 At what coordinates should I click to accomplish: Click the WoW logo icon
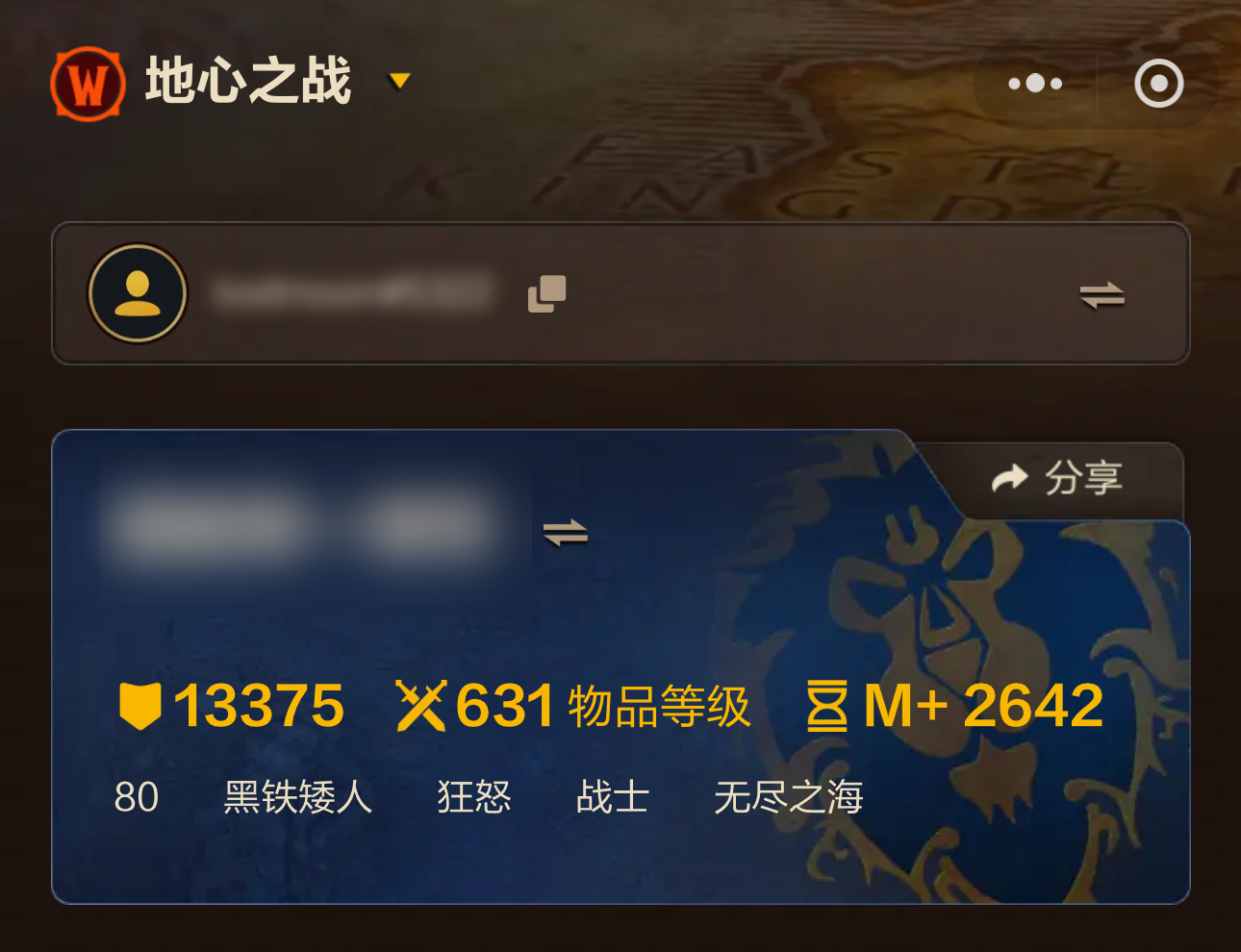88,84
